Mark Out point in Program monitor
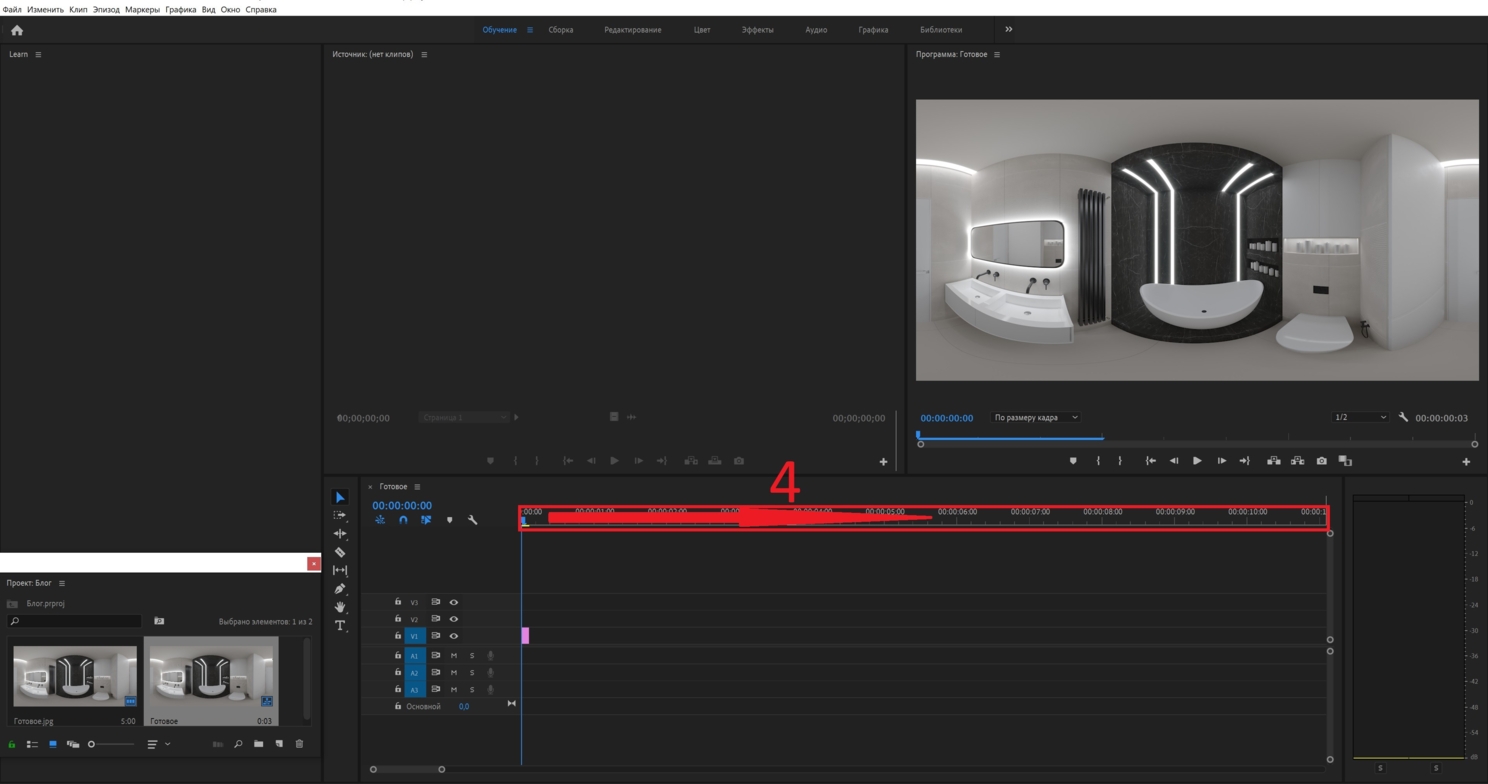This screenshot has width=1488, height=784. pyautogui.click(x=1120, y=461)
